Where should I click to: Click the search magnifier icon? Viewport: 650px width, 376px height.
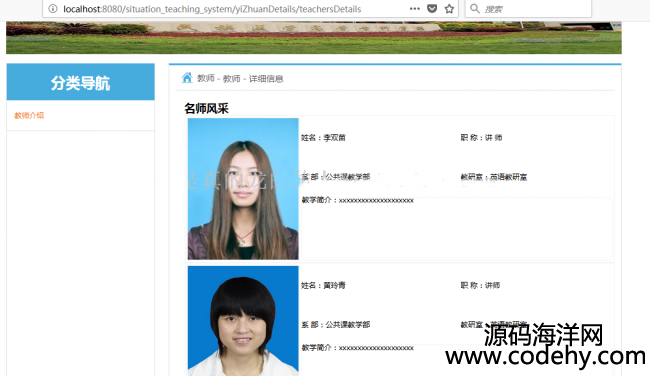click(x=475, y=9)
